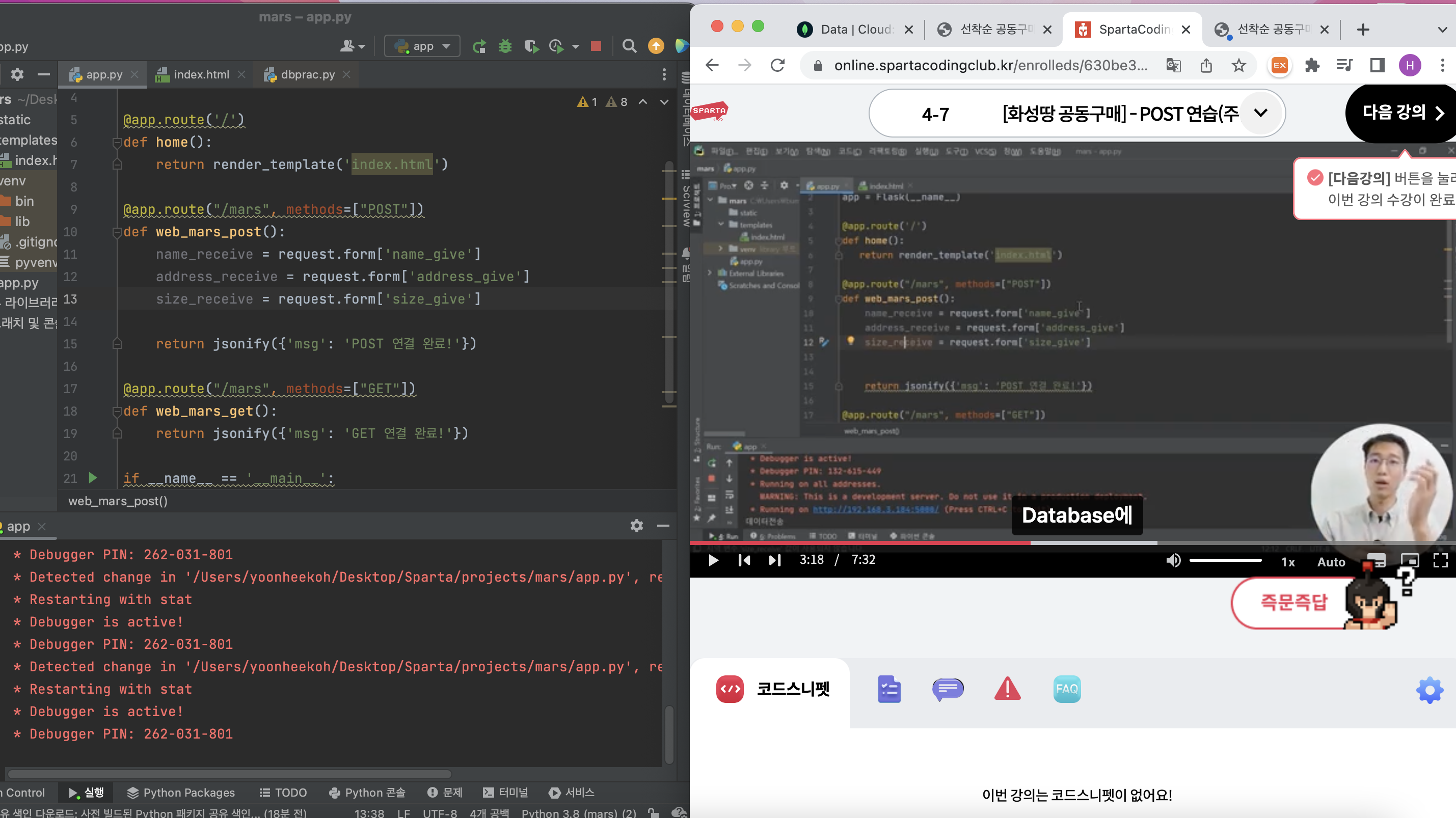The height and width of the screenshot is (818, 1456).
Task: Run main block from line 21 gutter arrow
Action: tap(93, 478)
